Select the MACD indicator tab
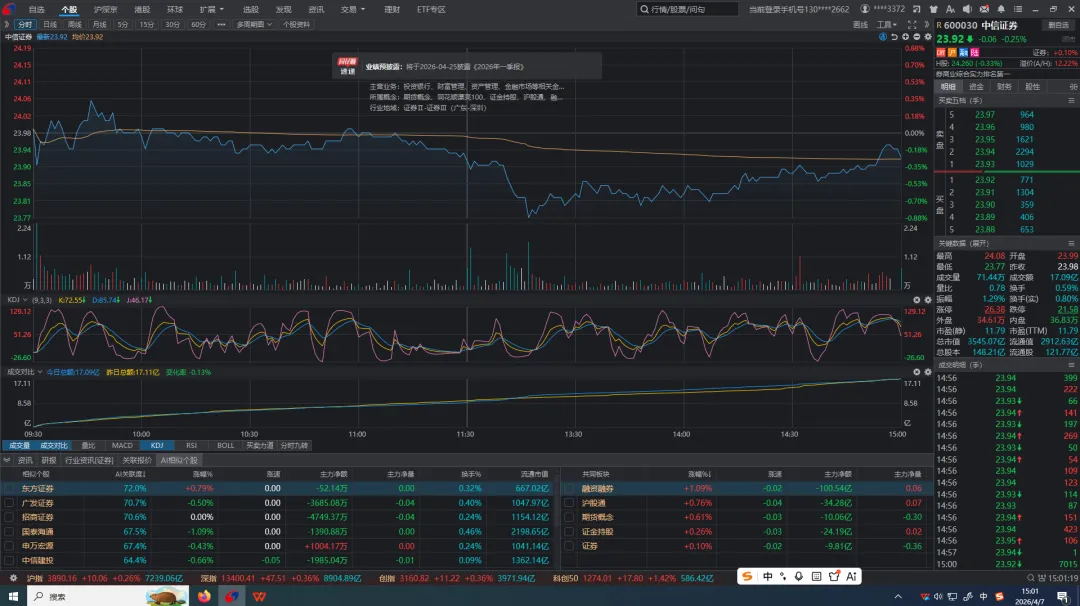1080x606 pixels. point(122,446)
